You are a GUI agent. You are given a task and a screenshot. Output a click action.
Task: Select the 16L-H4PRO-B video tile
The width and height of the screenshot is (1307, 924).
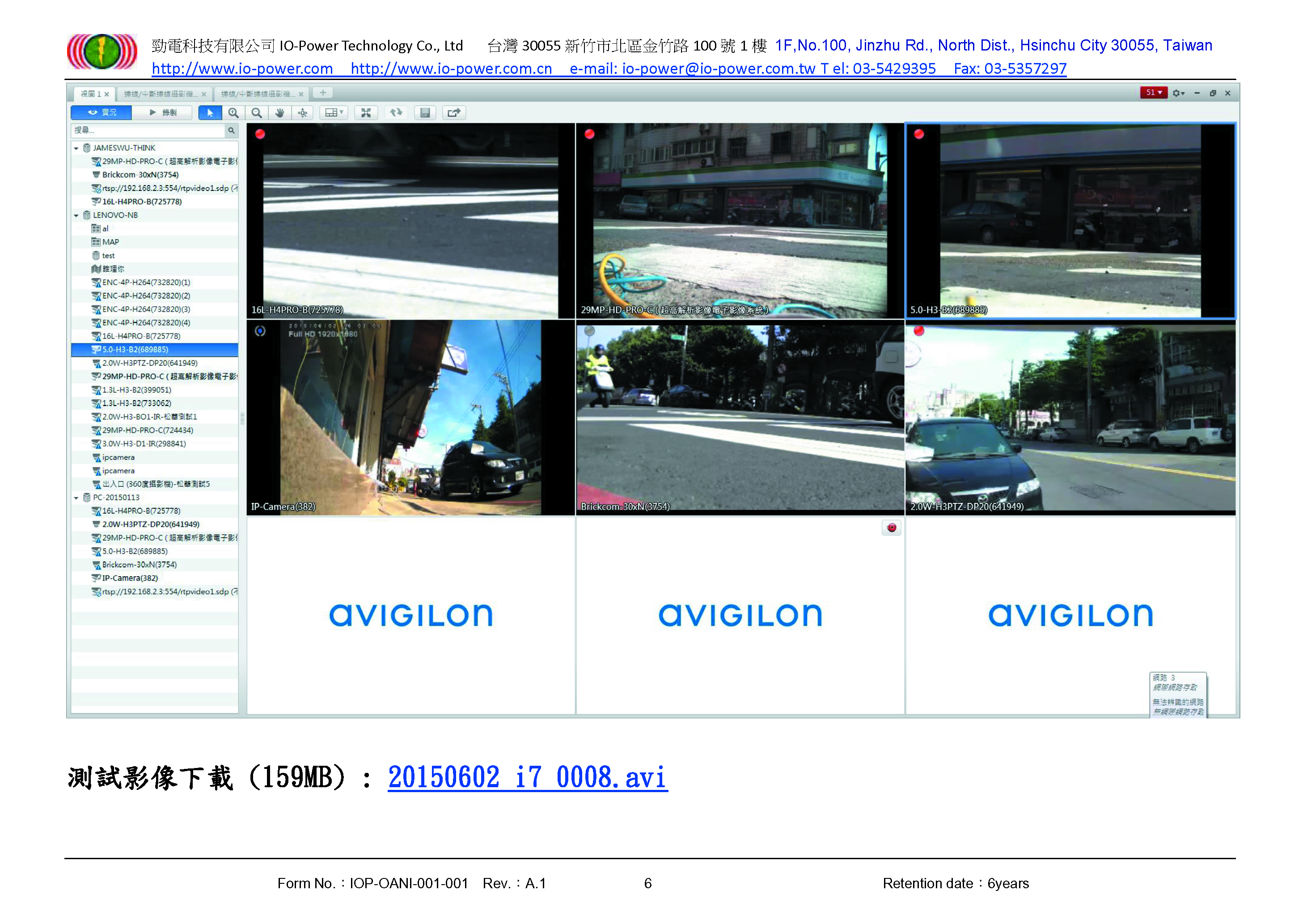(410, 221)
